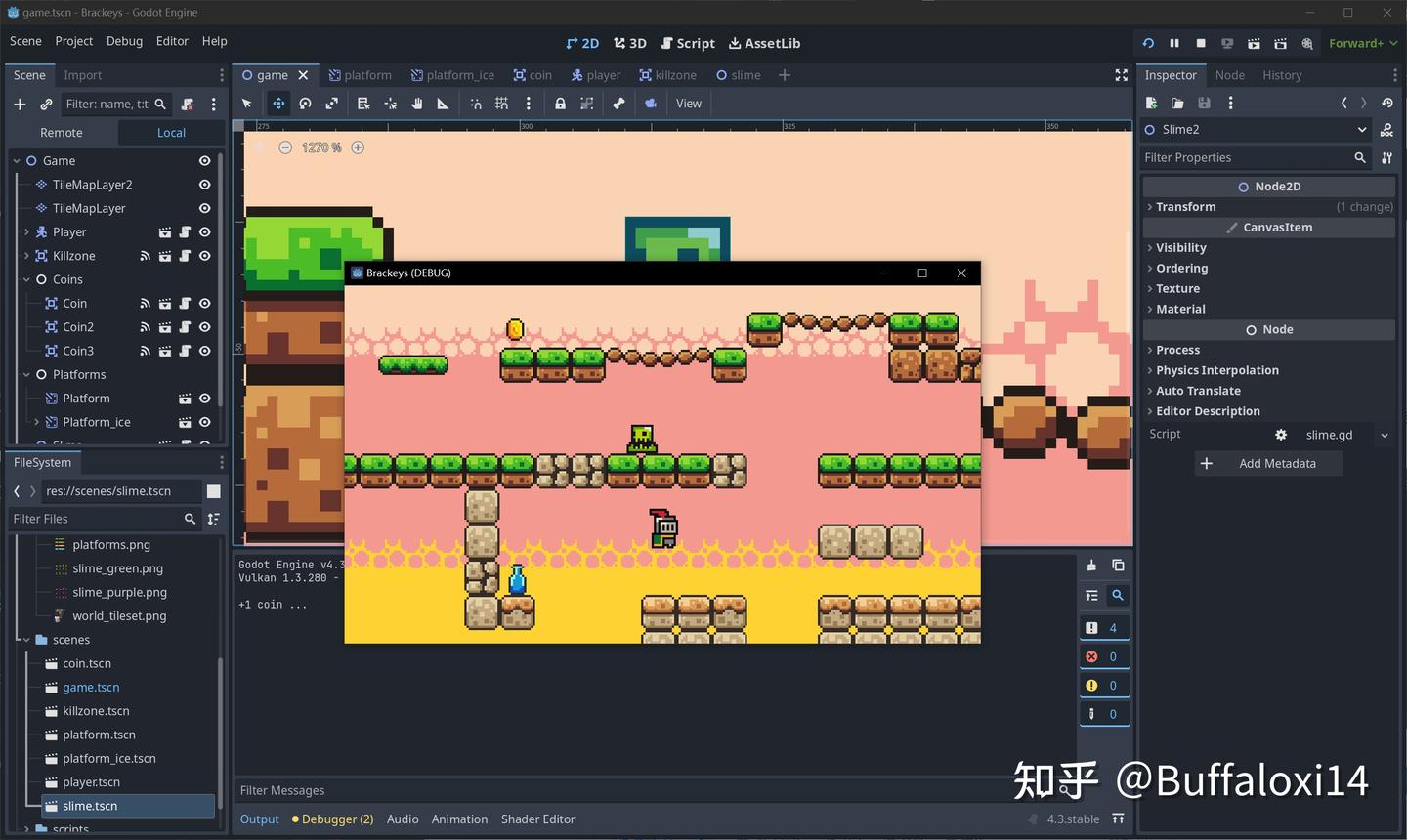This screenshot has width=1407, height=840.
Task: Load a resource with the folder icon
Action: (x=1177, y=103)
